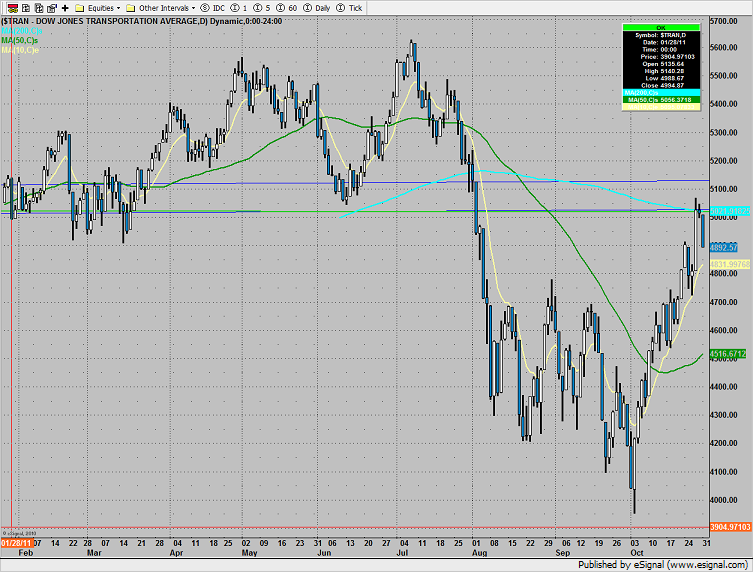Click the circled S icon for IDC
The height and width of the screenshot is (572, 753).
point(205,8)
